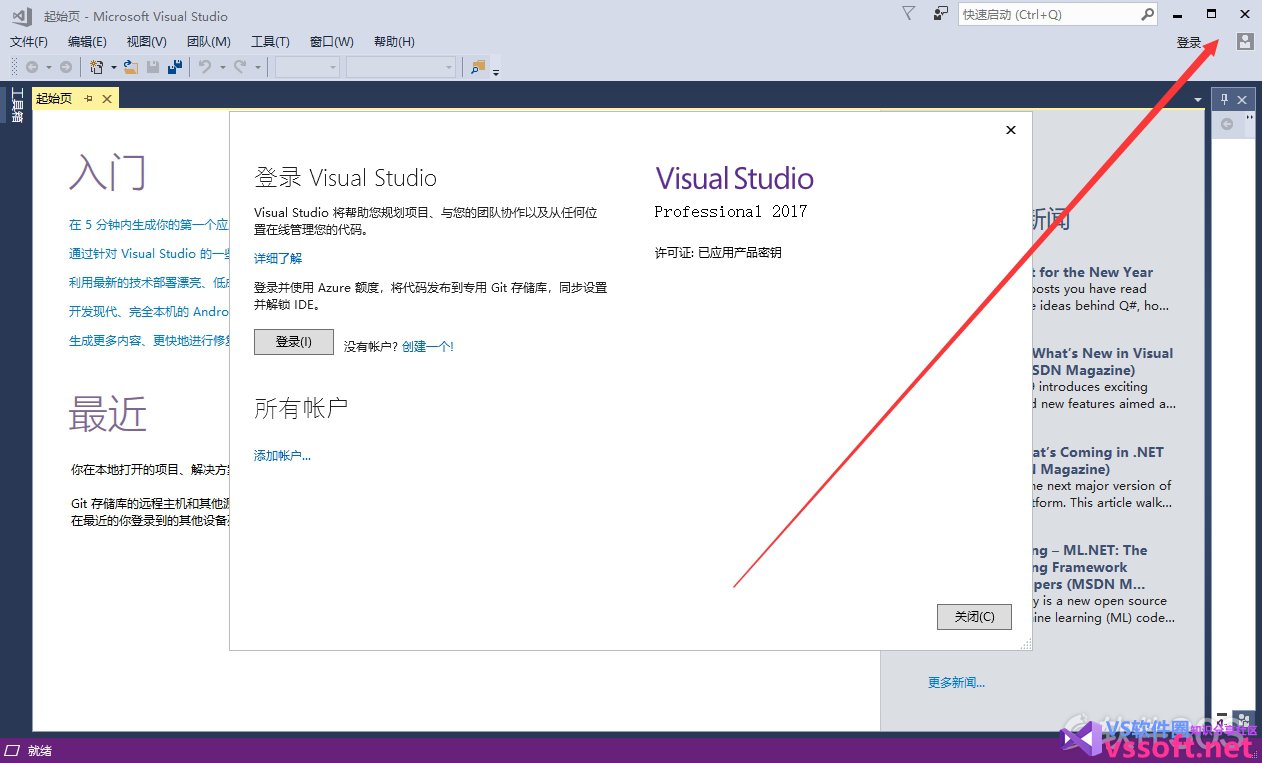
Task: Click the 创建一个! link
Action: [428, 346]
